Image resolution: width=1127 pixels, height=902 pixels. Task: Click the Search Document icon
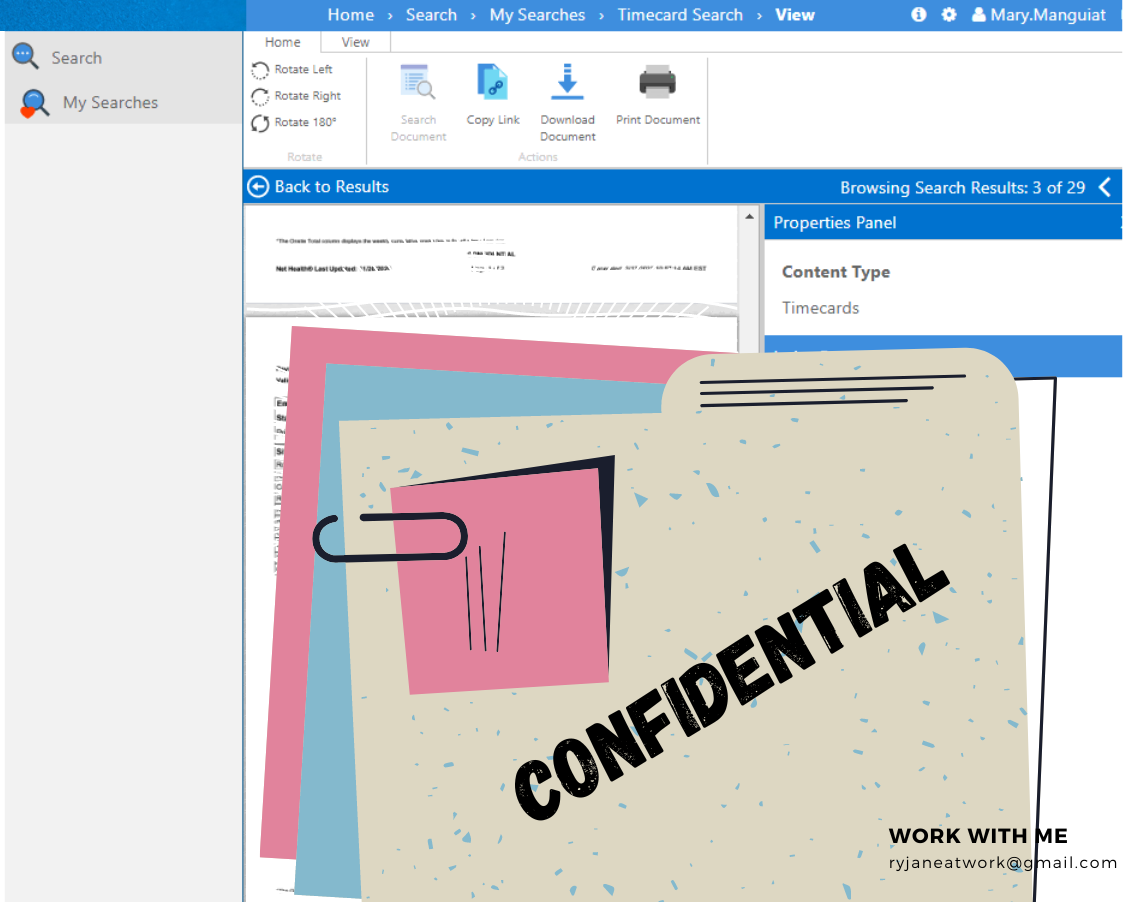point(418,82)
